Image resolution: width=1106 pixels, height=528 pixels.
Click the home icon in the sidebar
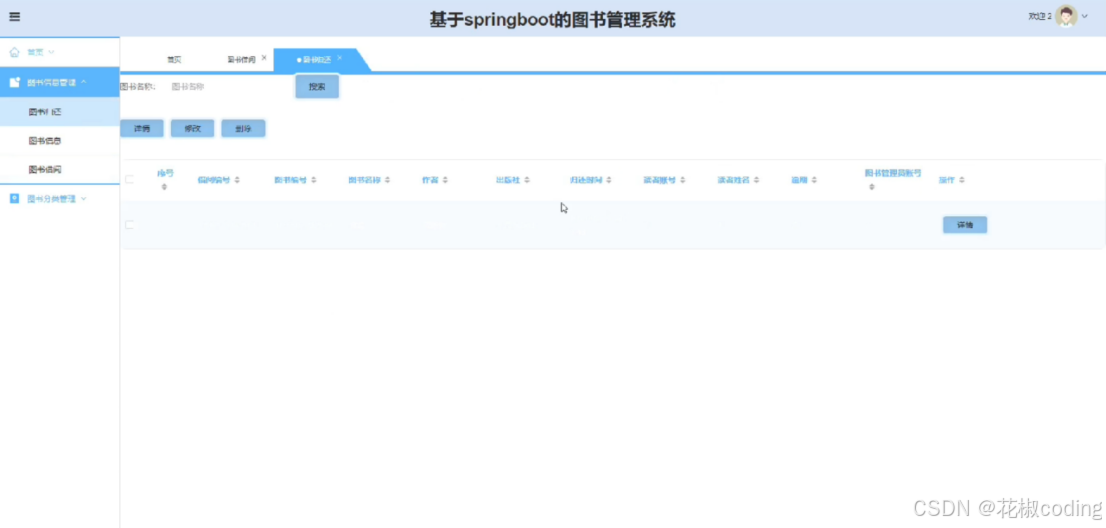pos(14,52)
